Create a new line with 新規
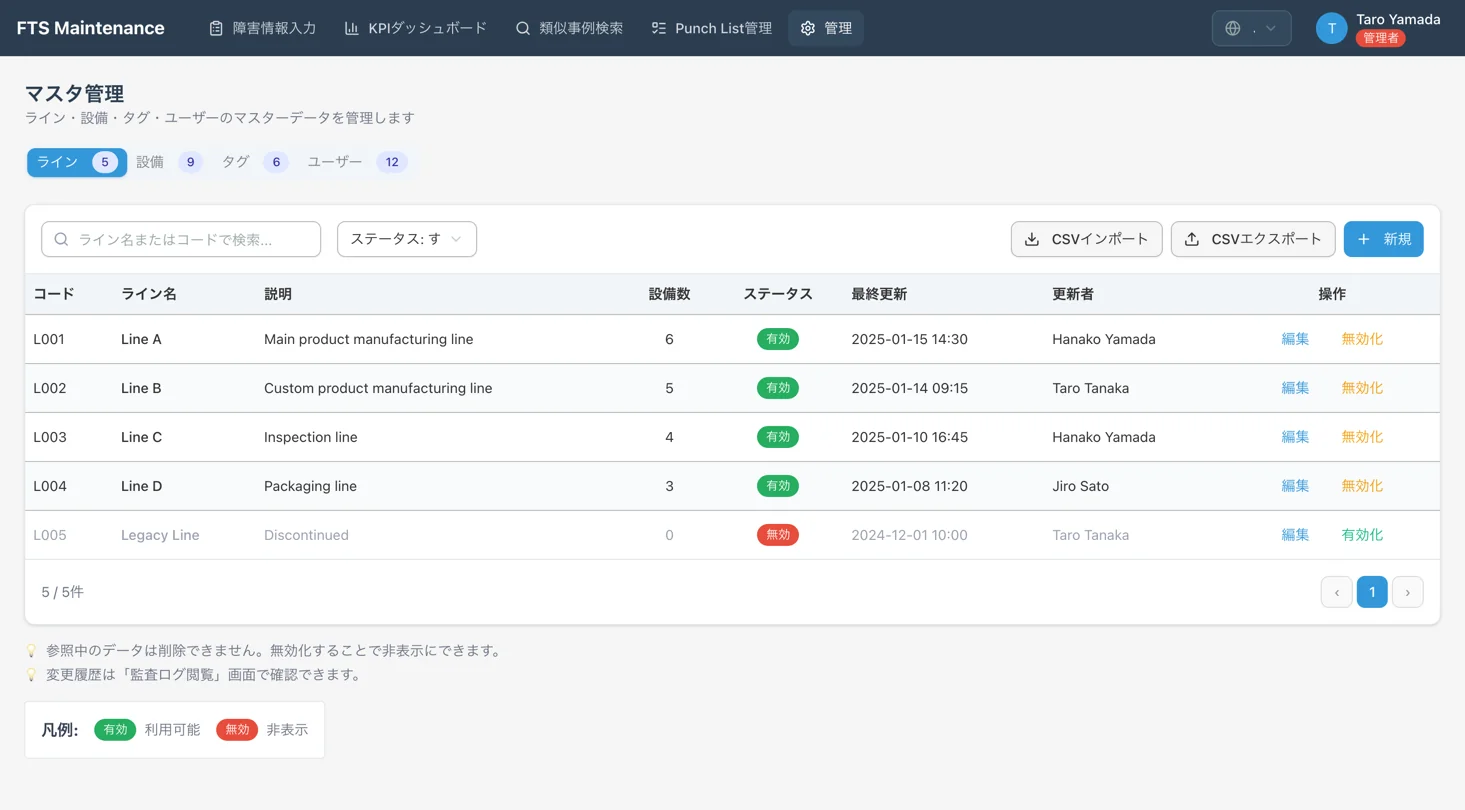The image size is (1465, 810). (1384, 239)
